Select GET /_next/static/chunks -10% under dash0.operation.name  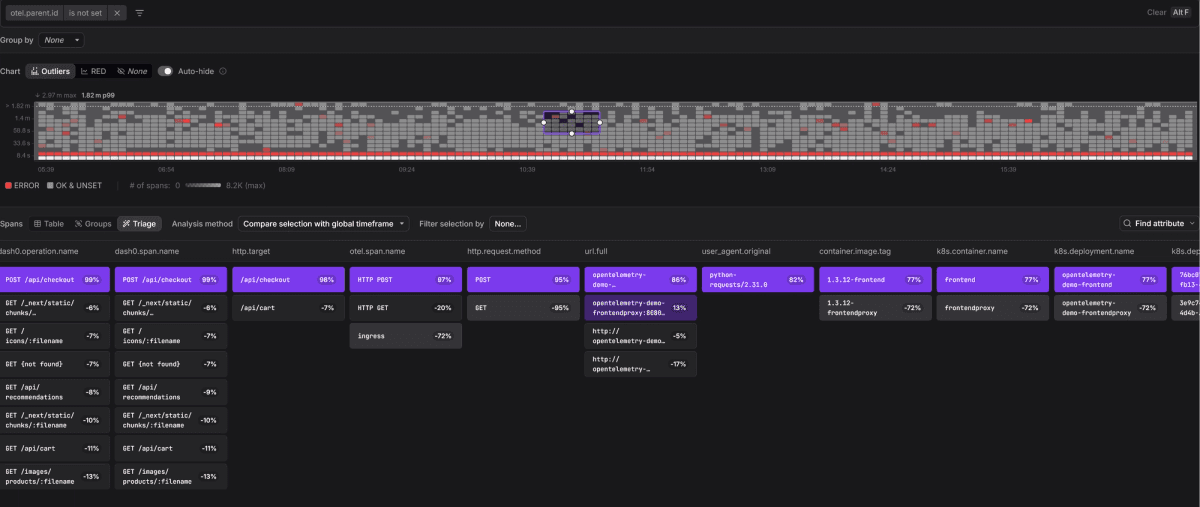[x=55, y=420]
